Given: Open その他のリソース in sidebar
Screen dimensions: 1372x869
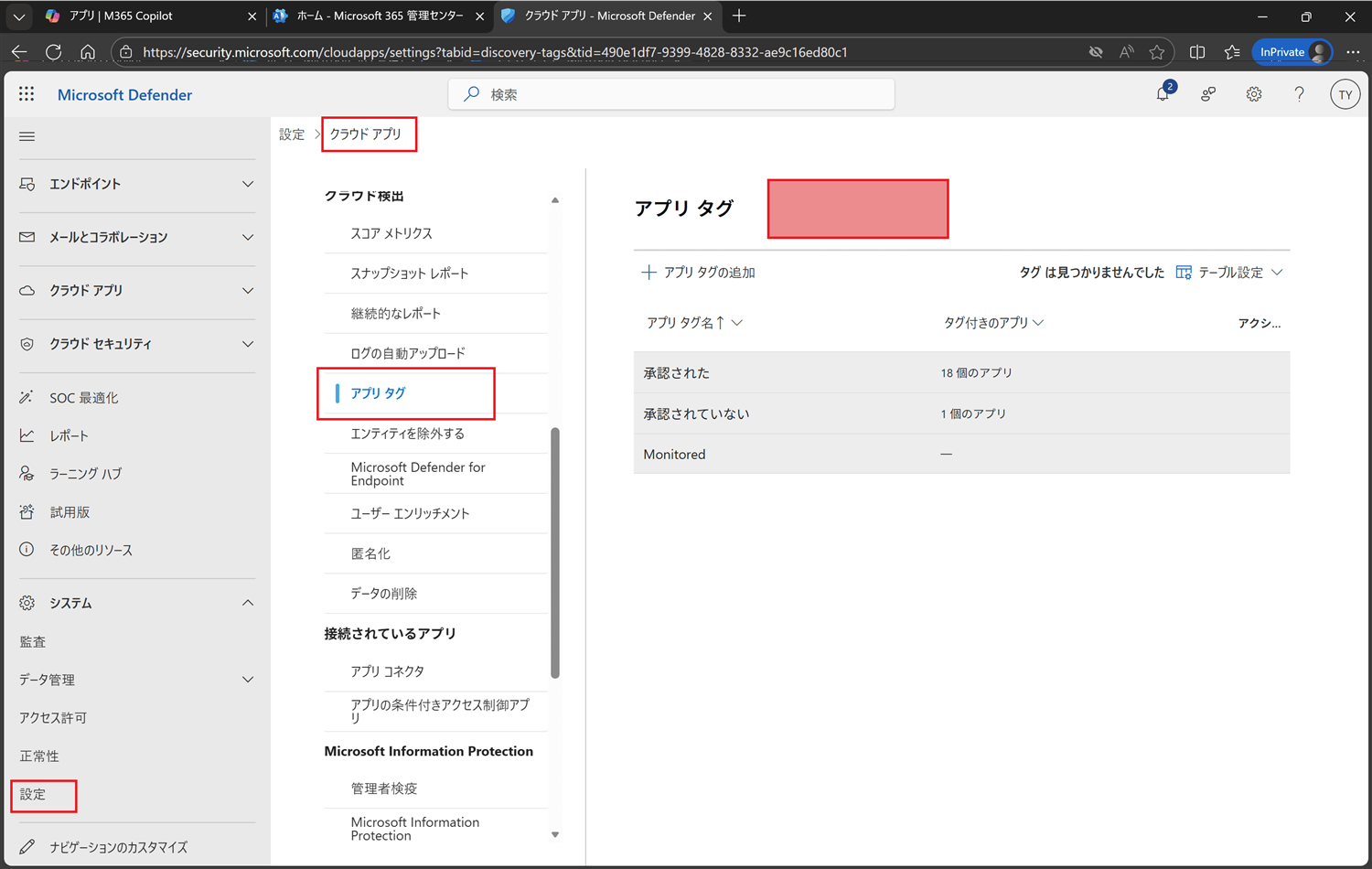Looking at the screenshot, I should coord(91,550).
